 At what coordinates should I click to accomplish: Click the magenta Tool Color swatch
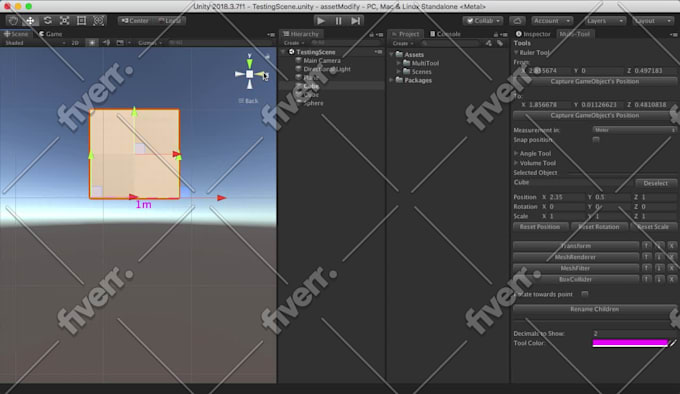tap(630, 343)
